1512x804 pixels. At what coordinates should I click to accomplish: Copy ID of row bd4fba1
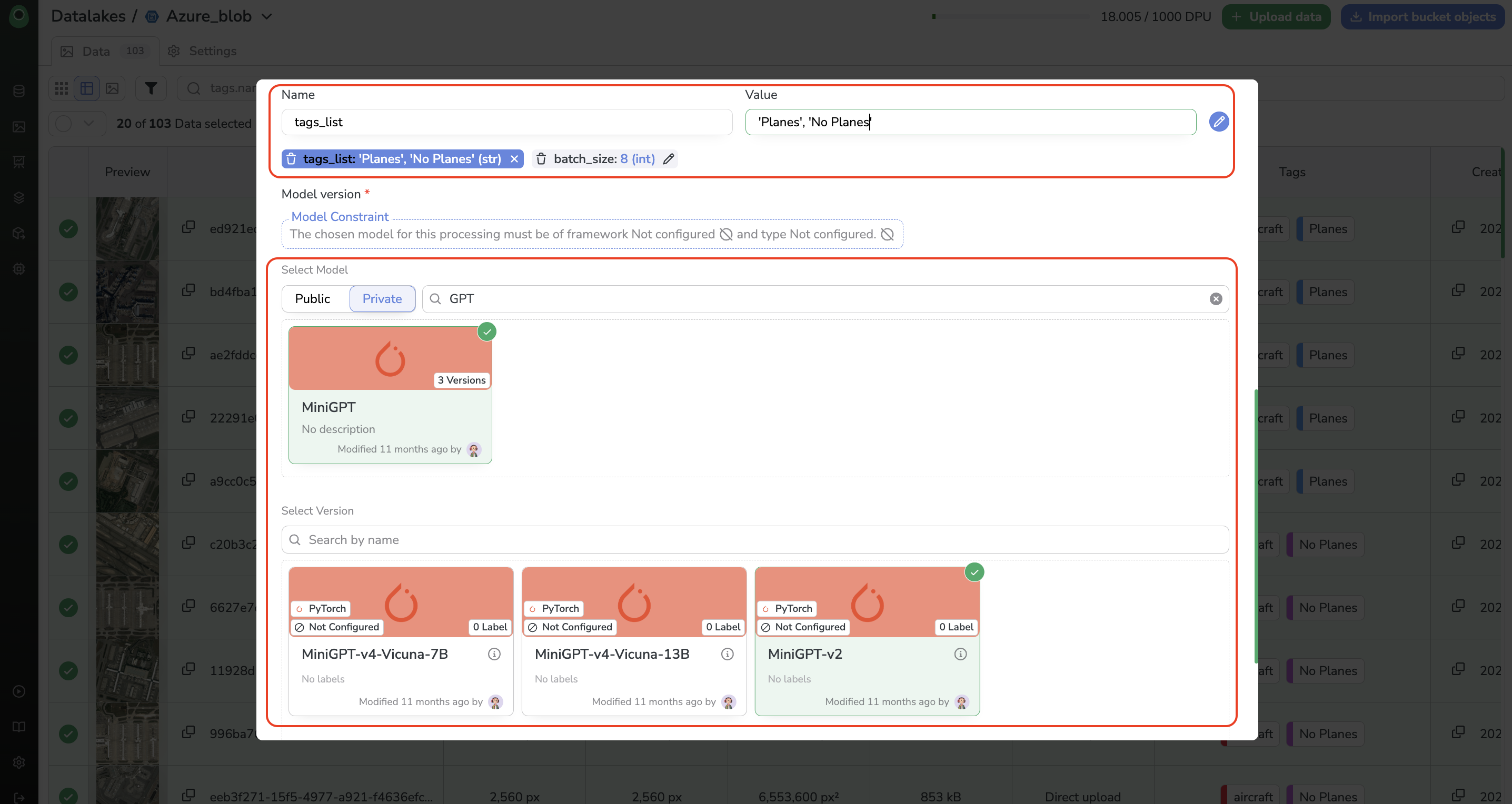tap(188, 290)
